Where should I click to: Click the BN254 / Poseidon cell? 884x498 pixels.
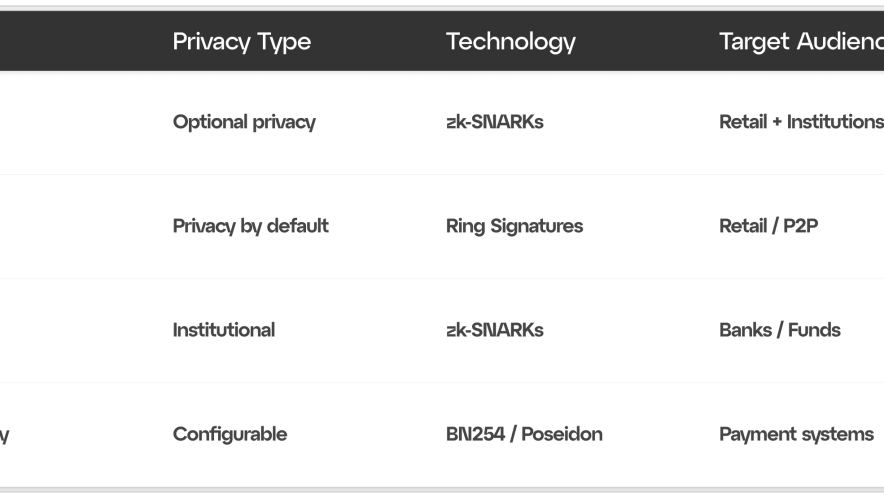(524, 434)
